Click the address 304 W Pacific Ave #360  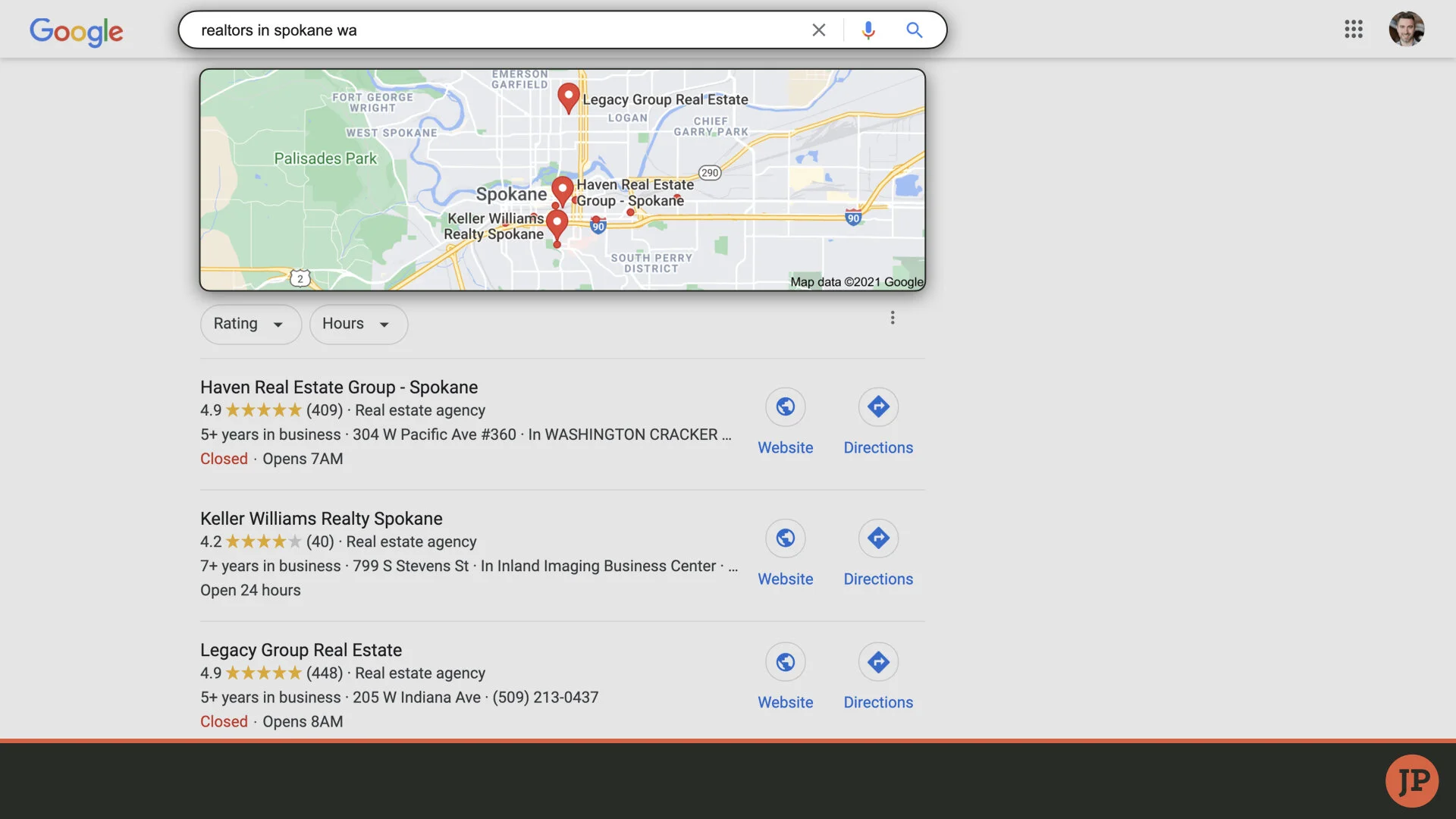[x=435, y=435]
